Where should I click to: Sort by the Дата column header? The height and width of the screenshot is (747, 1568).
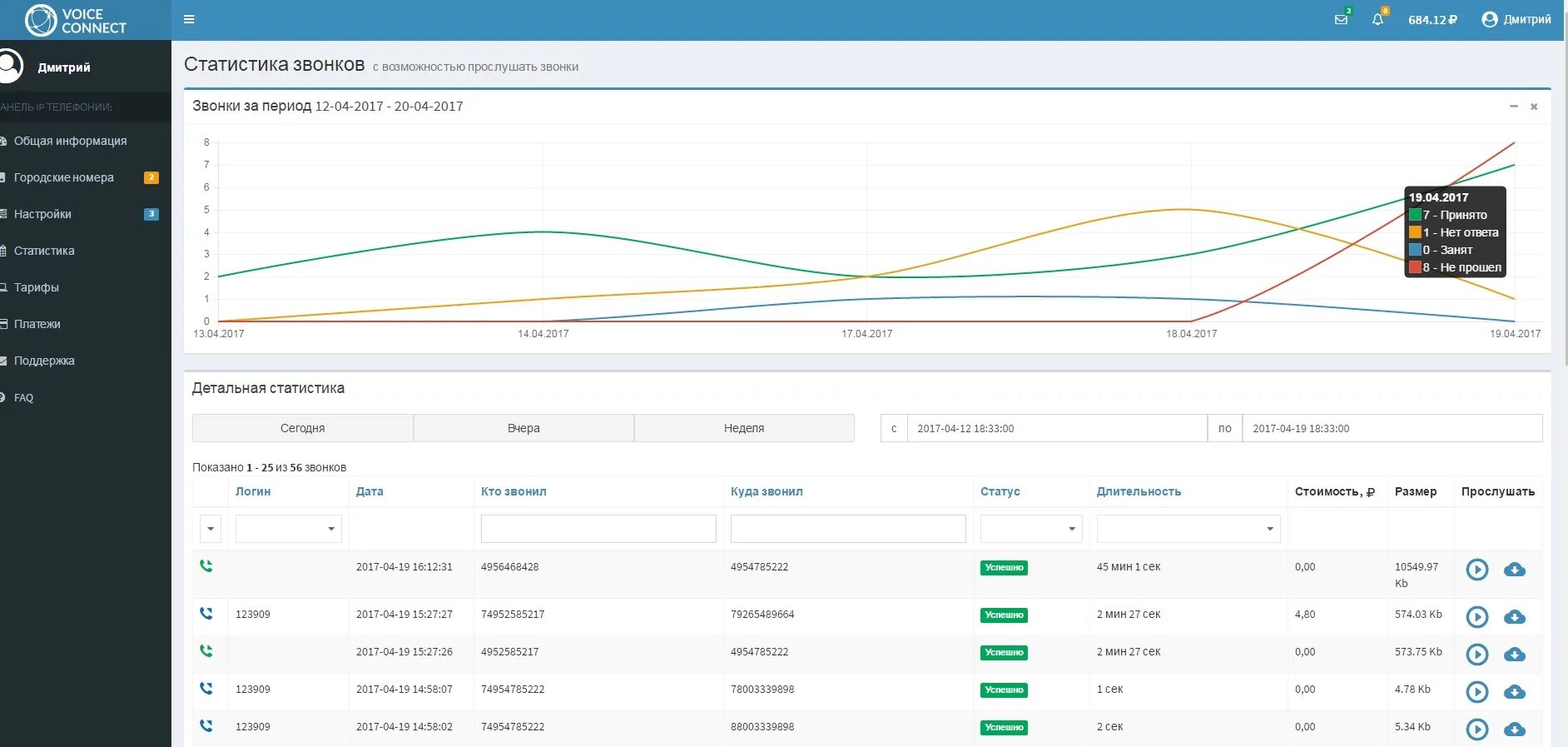370,491
